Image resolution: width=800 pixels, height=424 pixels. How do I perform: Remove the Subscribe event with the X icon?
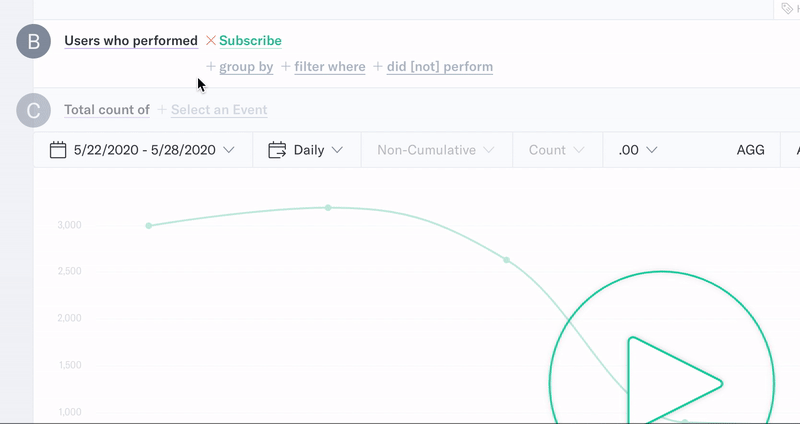click(x=211, y=40)
